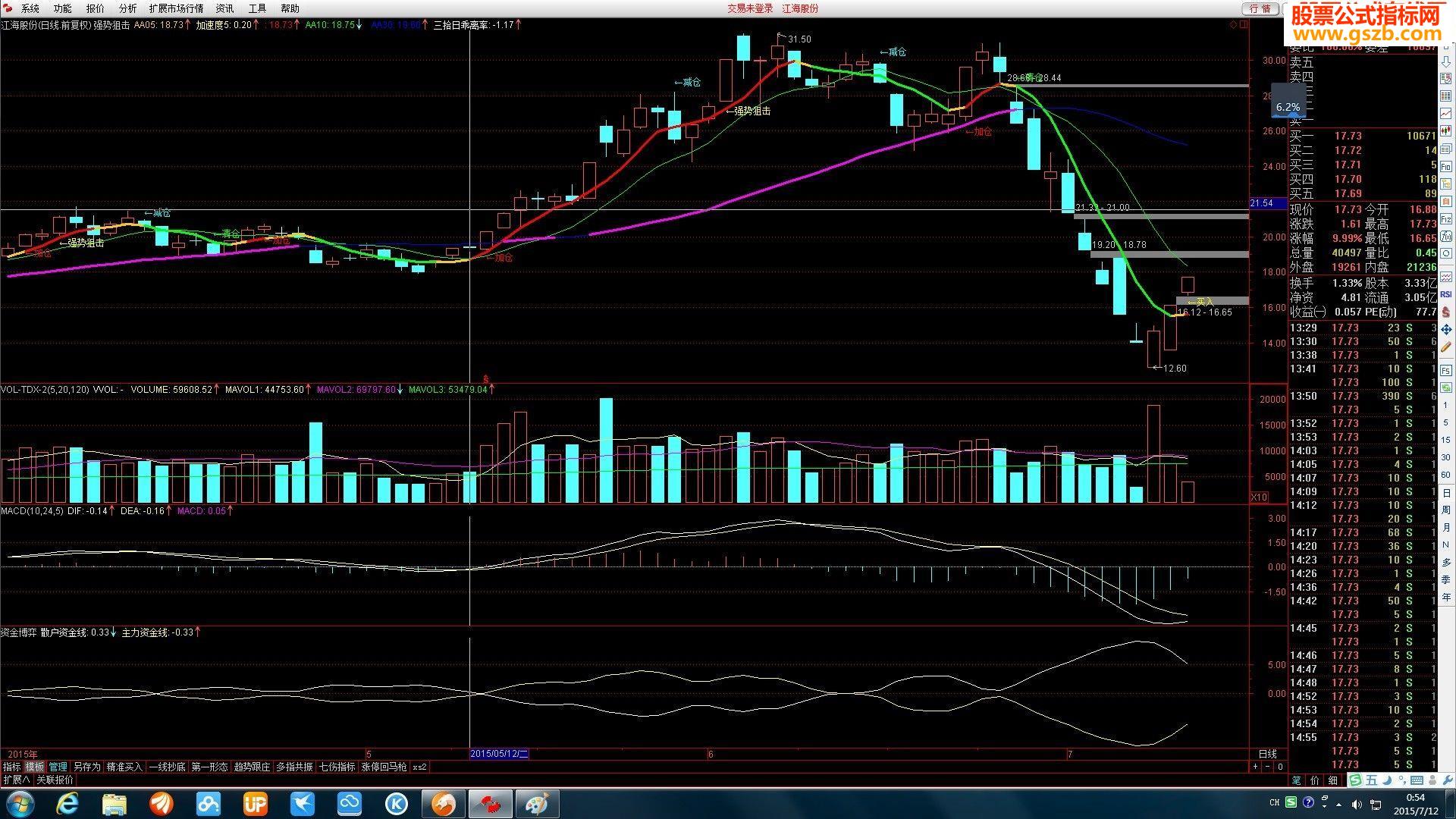Click the minus button beside 日线

1267,767
